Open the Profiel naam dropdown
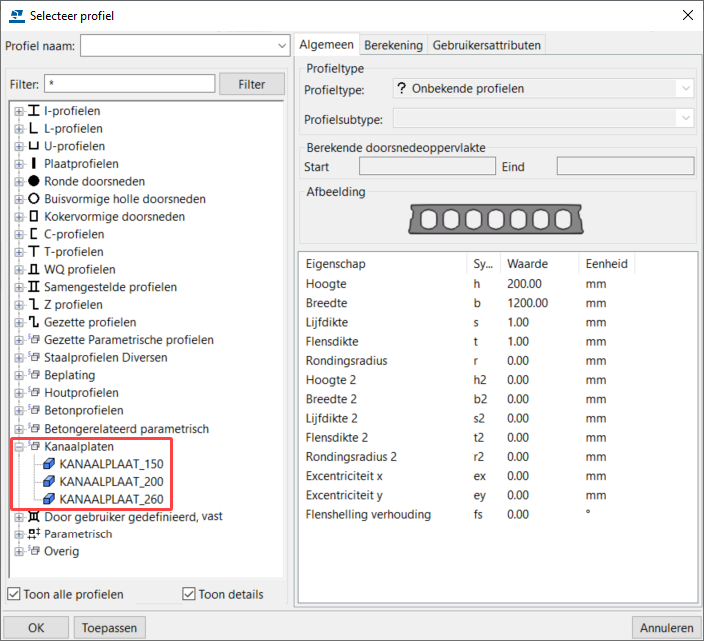Viewport: 704px width, 641px height. tap(282, 46)
